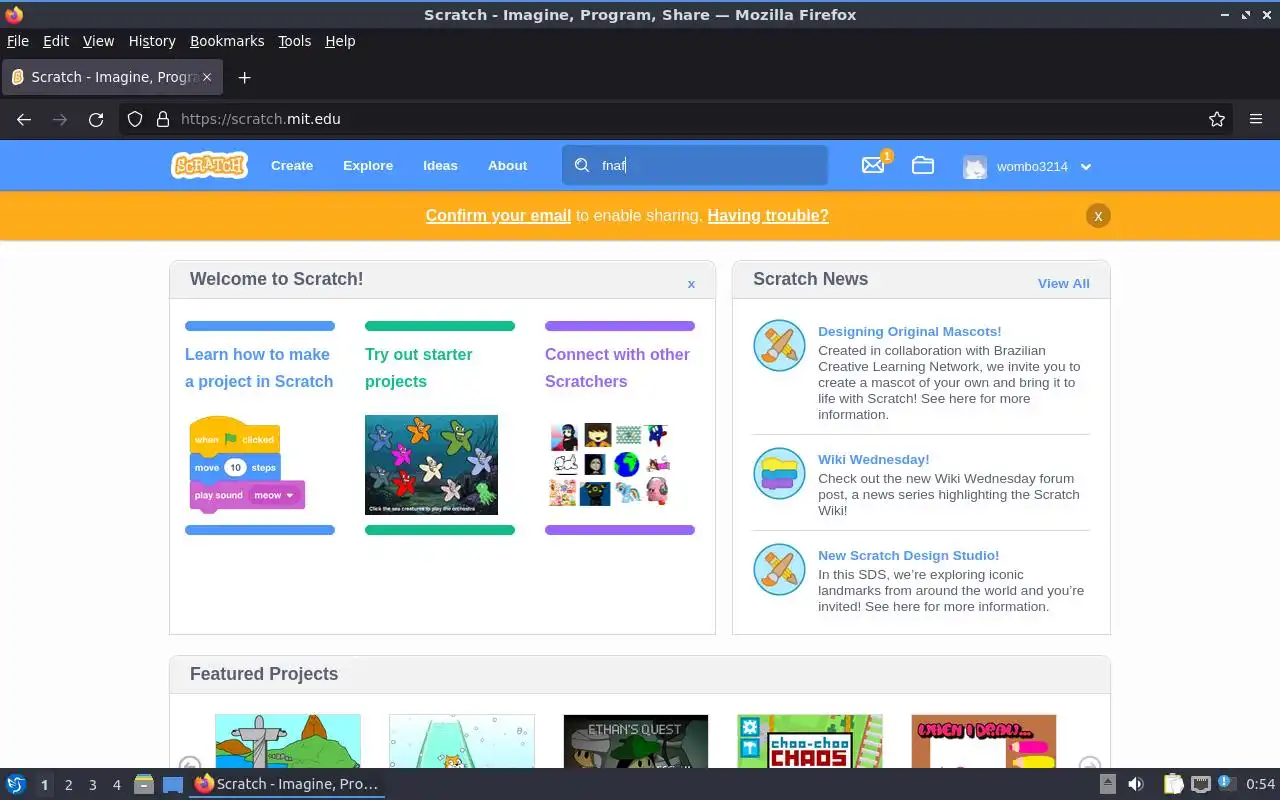This screenshot has width=1280, height=800.
Task: Open a new tab with plus button
Action: tap(244, 77)
